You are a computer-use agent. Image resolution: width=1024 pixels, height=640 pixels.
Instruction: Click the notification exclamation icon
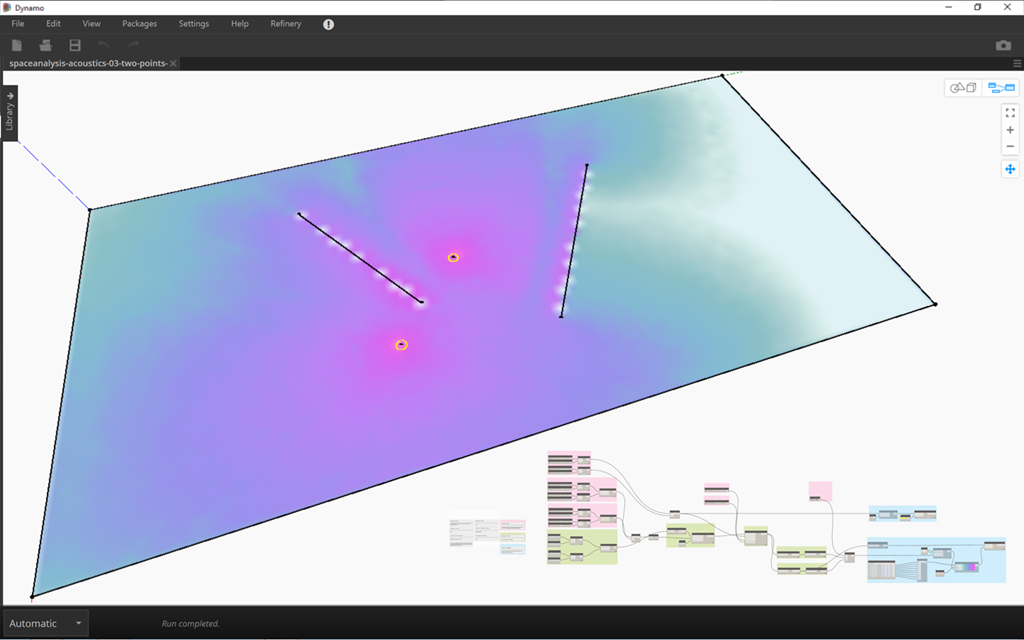329,24
